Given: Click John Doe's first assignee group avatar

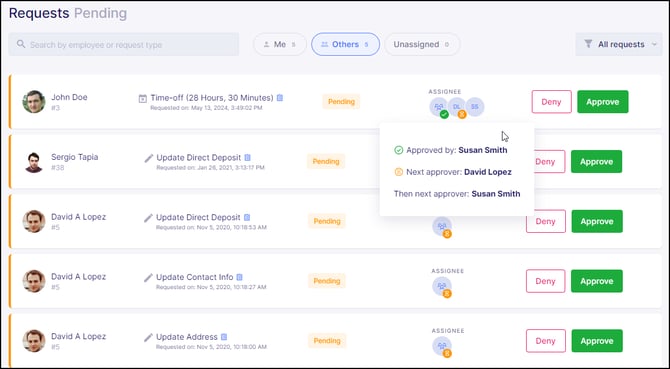Looking at the screenshot, I should point(438,107).
